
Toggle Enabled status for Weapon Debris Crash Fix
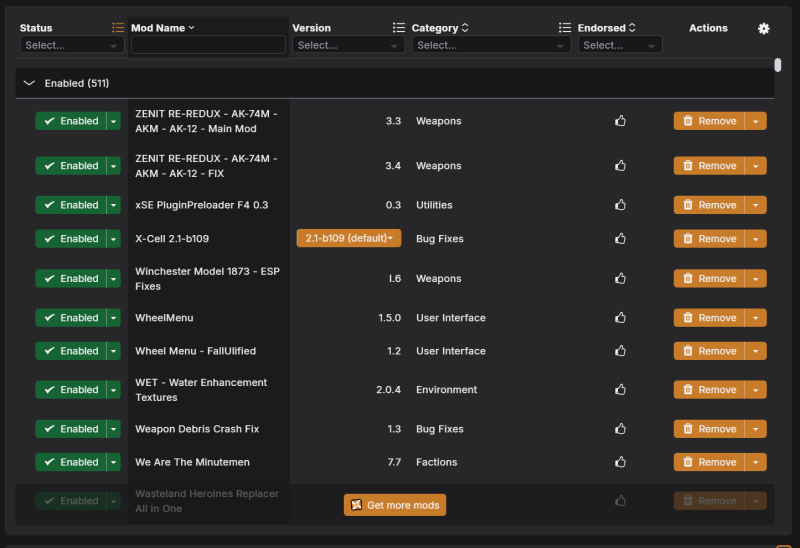point(71,429)
